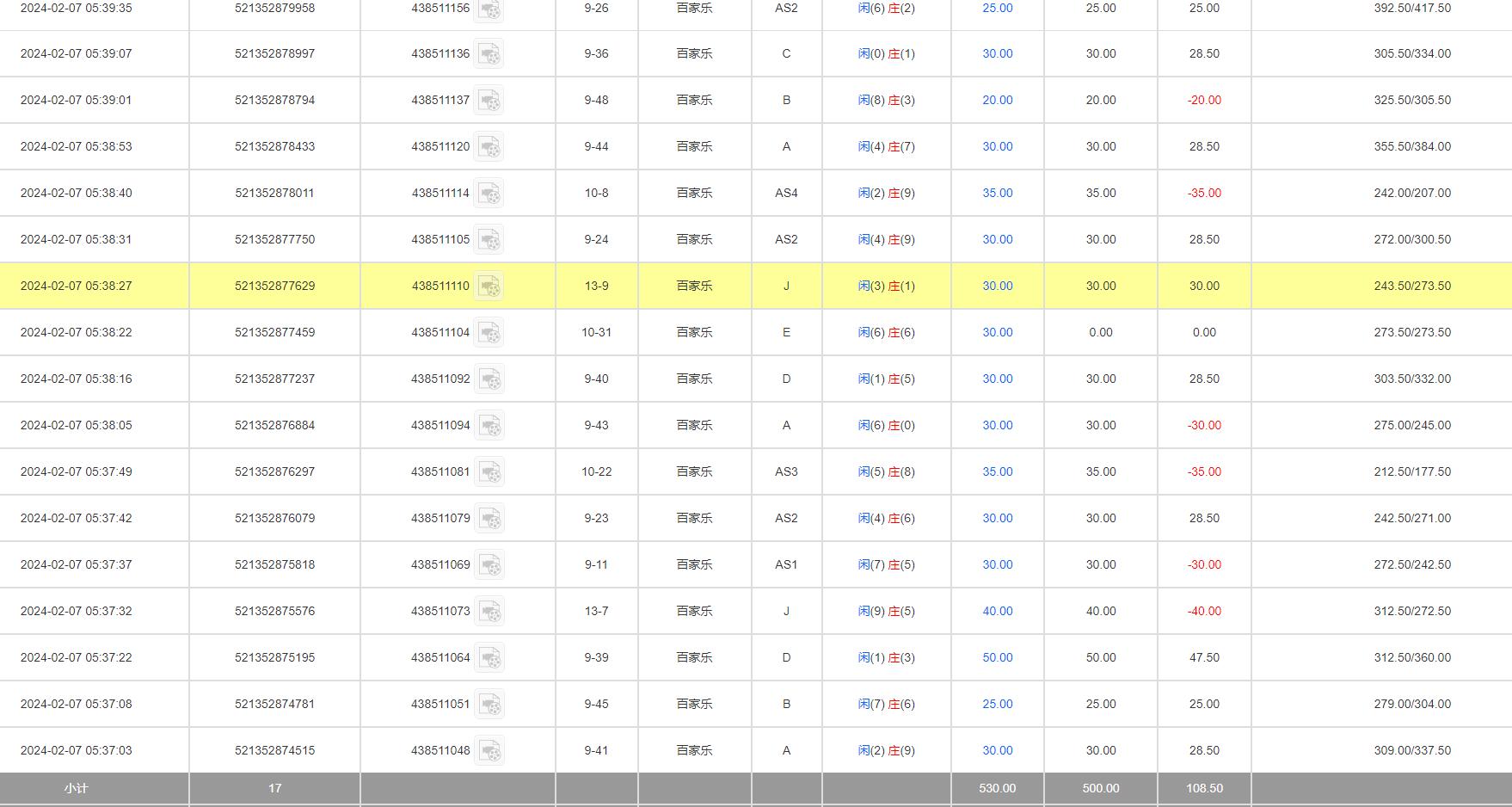This screenshot has height=807, width=1512.
Task: Select order number 521352876297
Action: 274,471
